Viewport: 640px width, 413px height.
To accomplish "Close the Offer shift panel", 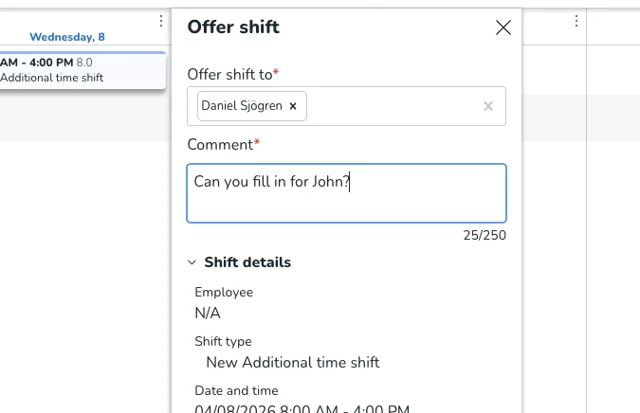I will click(x=503, y=28).
